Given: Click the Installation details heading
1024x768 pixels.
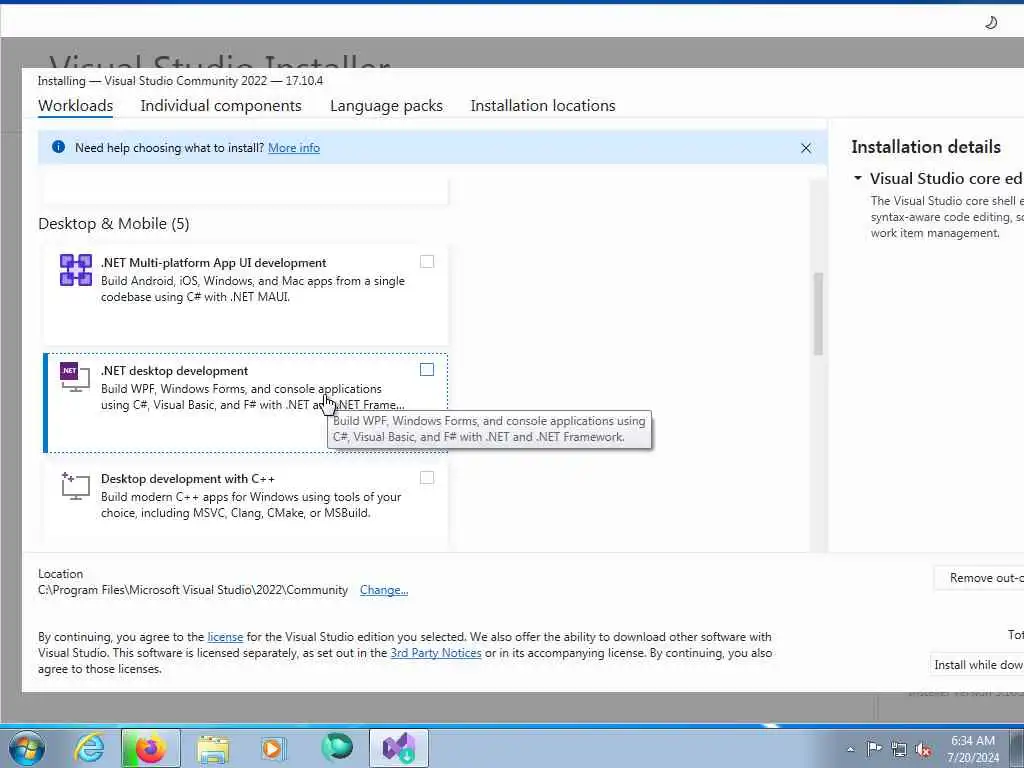Looking at the screenshot, I should 926,147.
